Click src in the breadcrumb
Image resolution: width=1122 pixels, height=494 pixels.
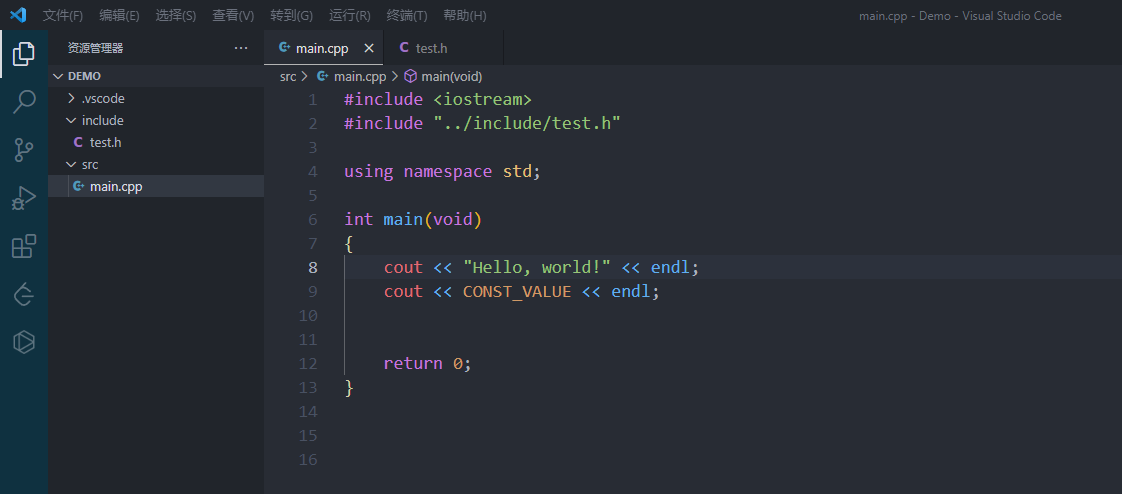(x=288, y=76)
